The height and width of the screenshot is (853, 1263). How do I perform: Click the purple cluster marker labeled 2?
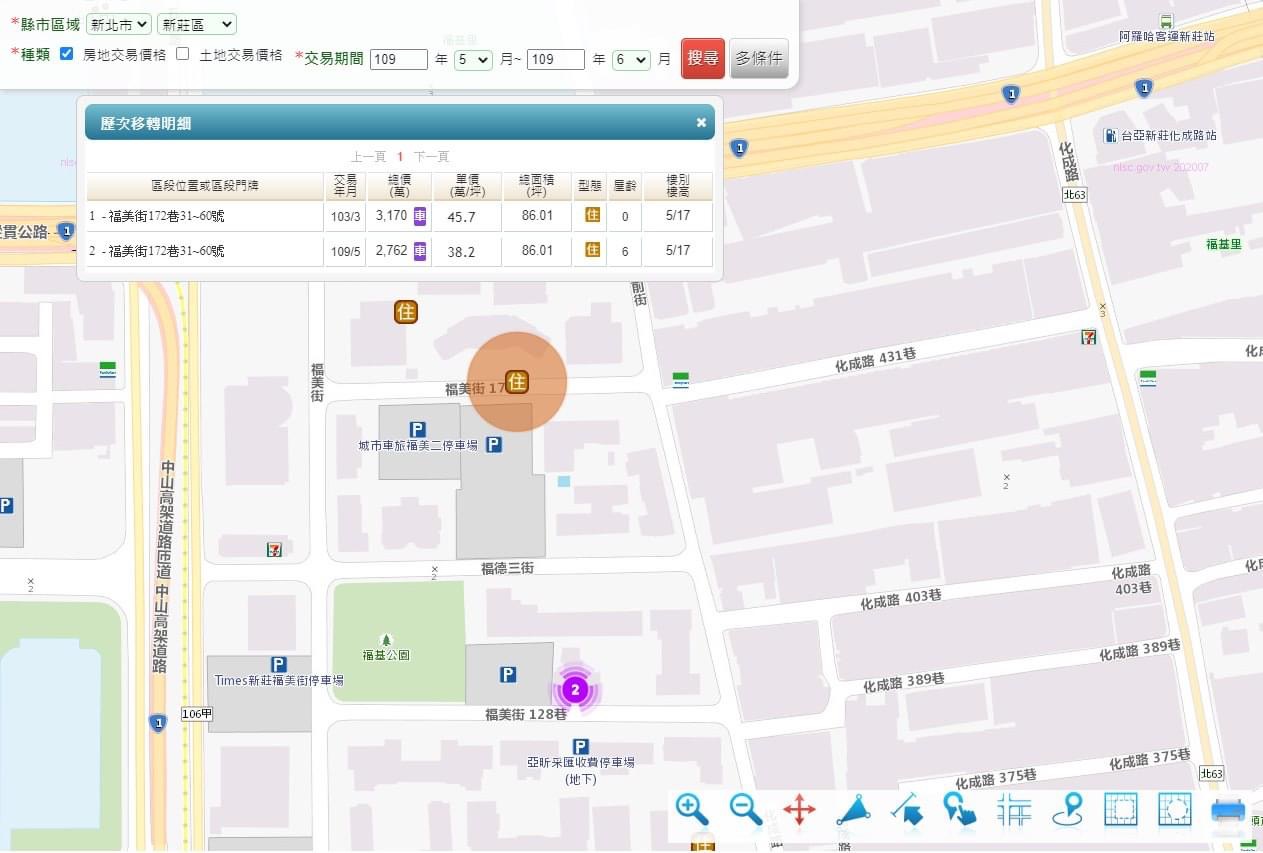574,689
